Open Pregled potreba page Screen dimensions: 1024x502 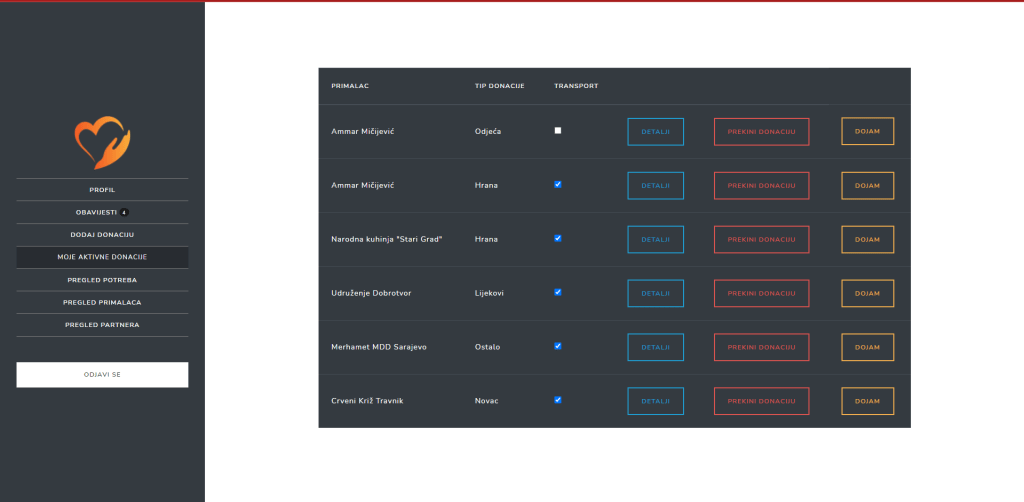click(102, 280)
